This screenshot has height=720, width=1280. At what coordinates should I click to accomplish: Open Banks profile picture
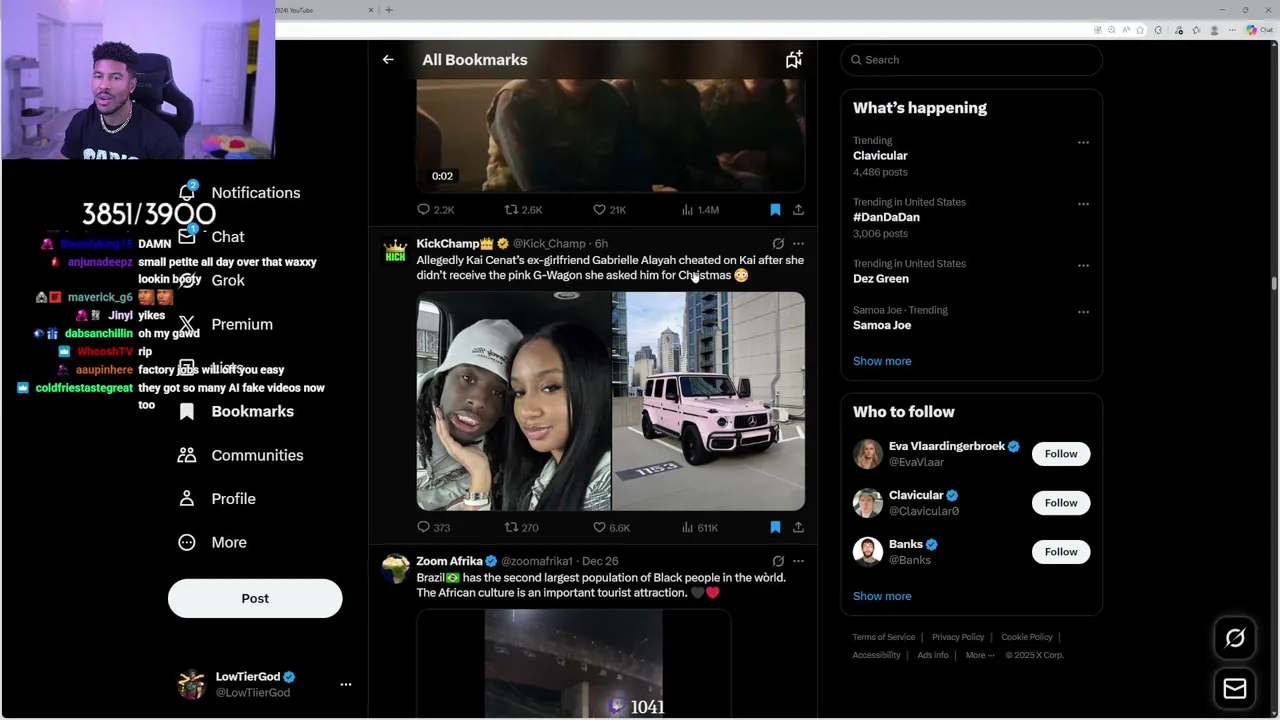pyautogui.click(x=867, y=552)
